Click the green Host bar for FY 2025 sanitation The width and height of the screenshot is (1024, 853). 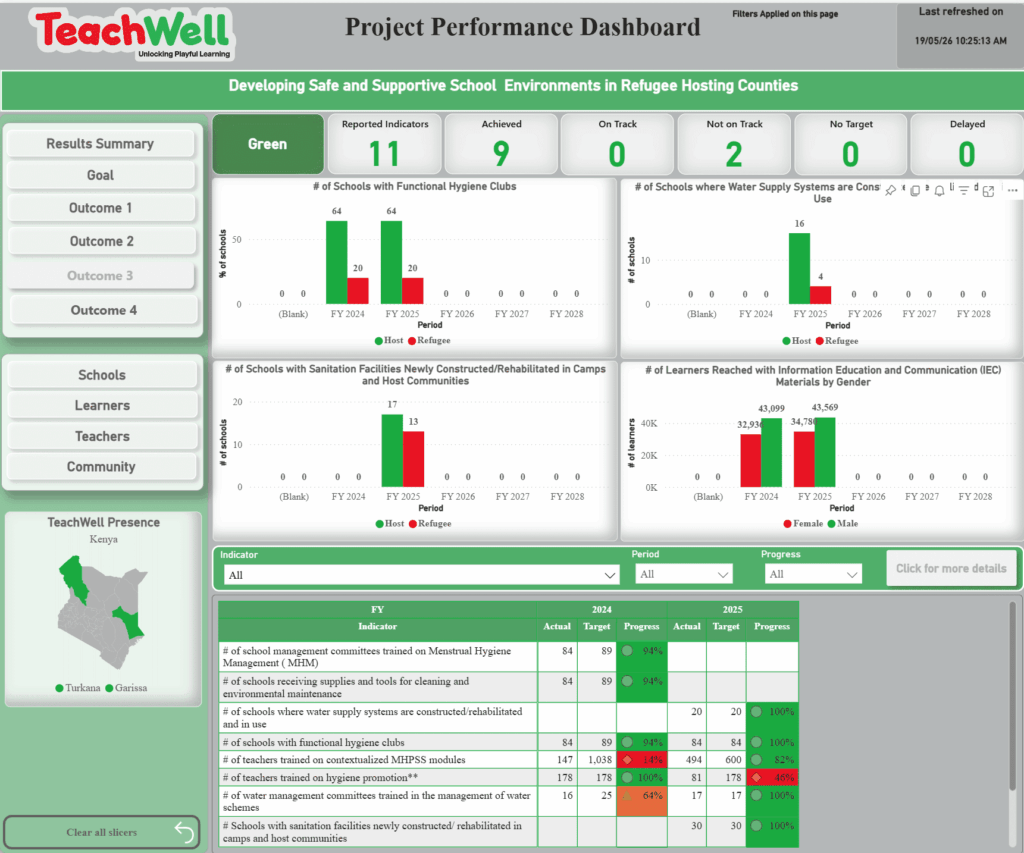392,451
